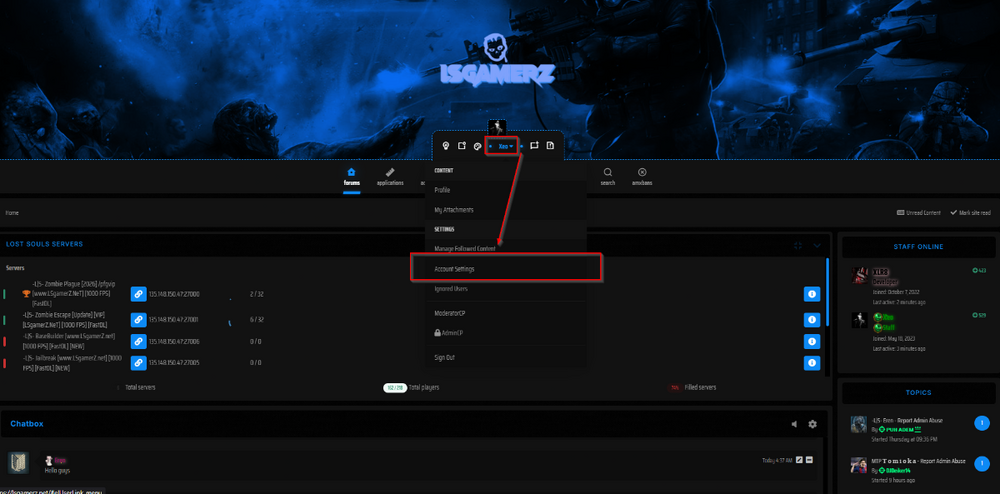The width and height of the screenshot is (1000, 494).
Task: Show info for the Zombie Escape server
Action: (812, 319)
